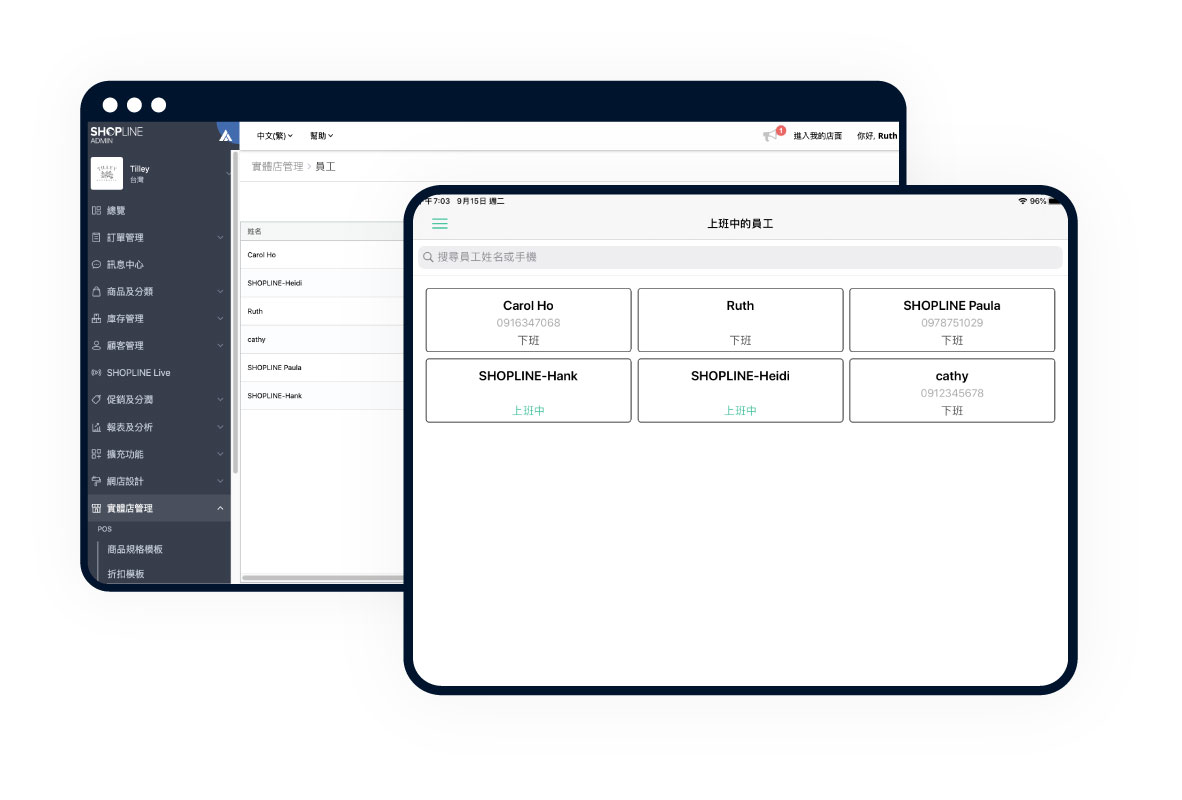Click the SHOPLINE Paula row in admin table

click(321, 367)
